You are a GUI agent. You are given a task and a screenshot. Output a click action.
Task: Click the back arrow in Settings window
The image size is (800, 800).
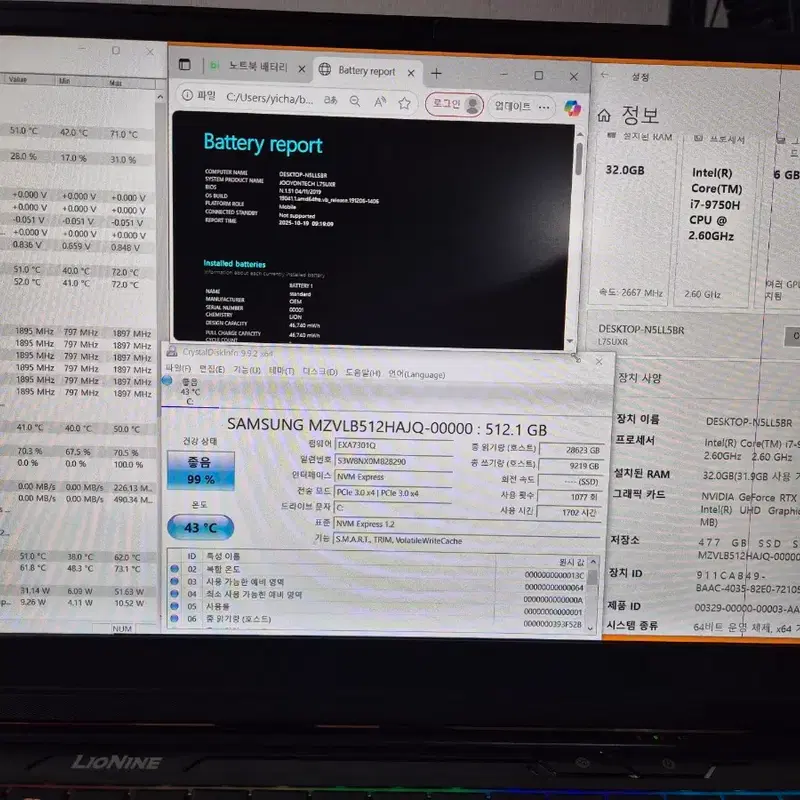click(x=605, y=75)
